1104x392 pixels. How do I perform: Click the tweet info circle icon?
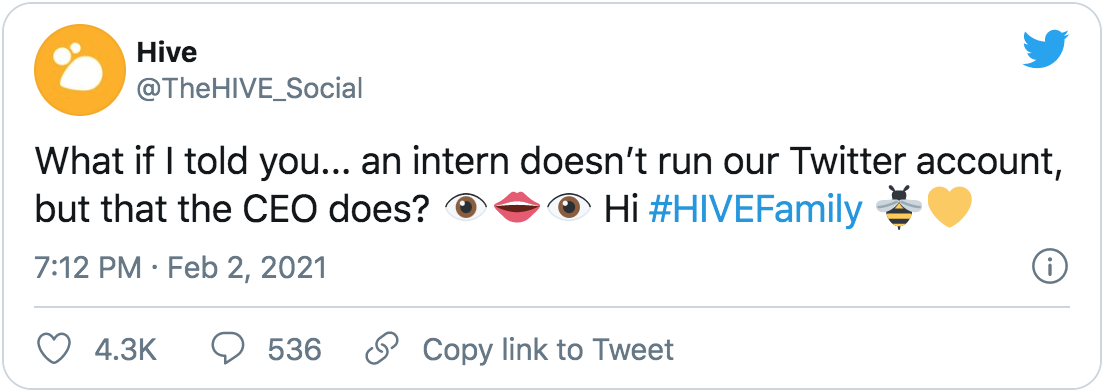click(1050, 267)
